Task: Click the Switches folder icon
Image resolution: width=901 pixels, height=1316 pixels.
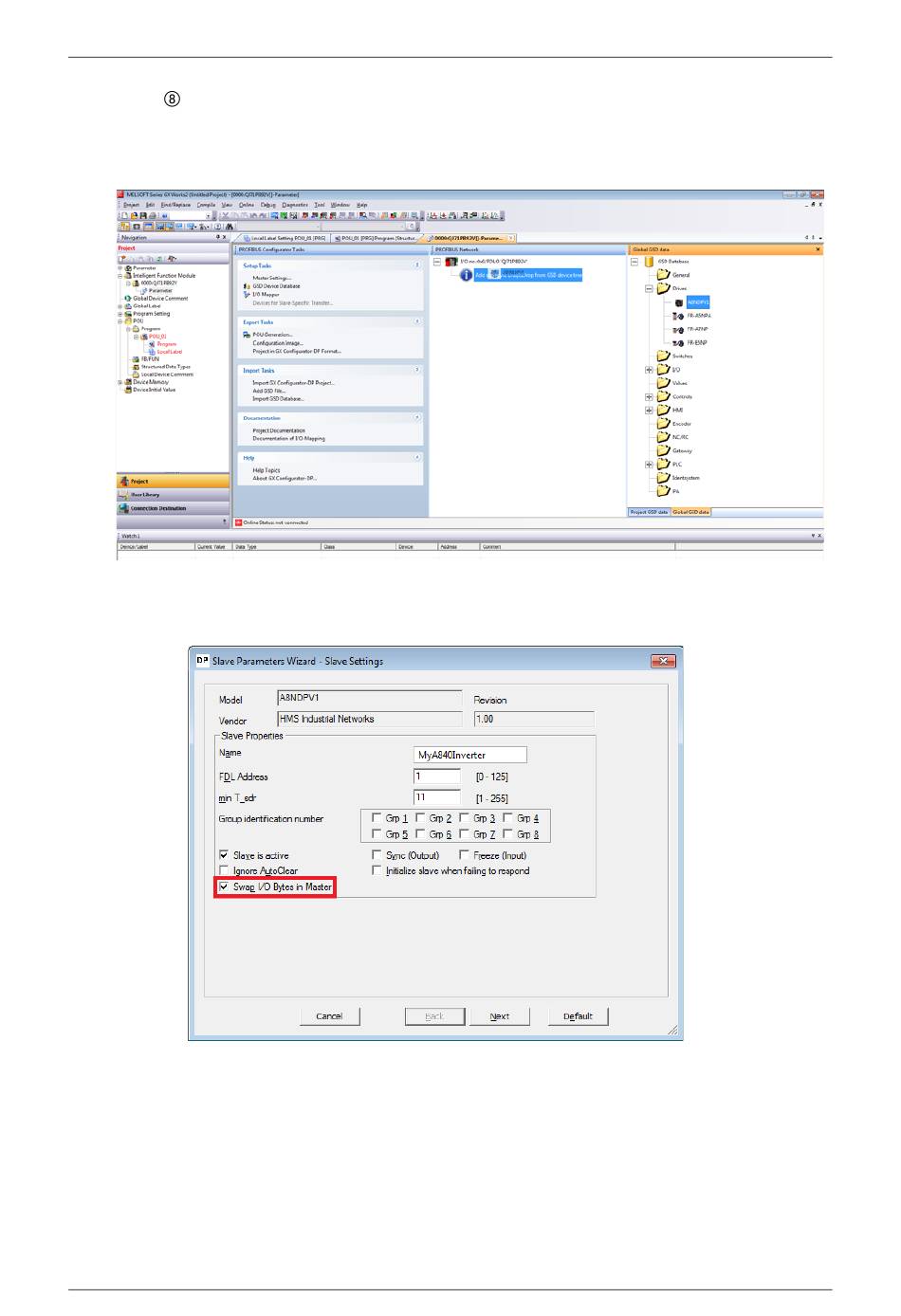Action: point(664,356)
